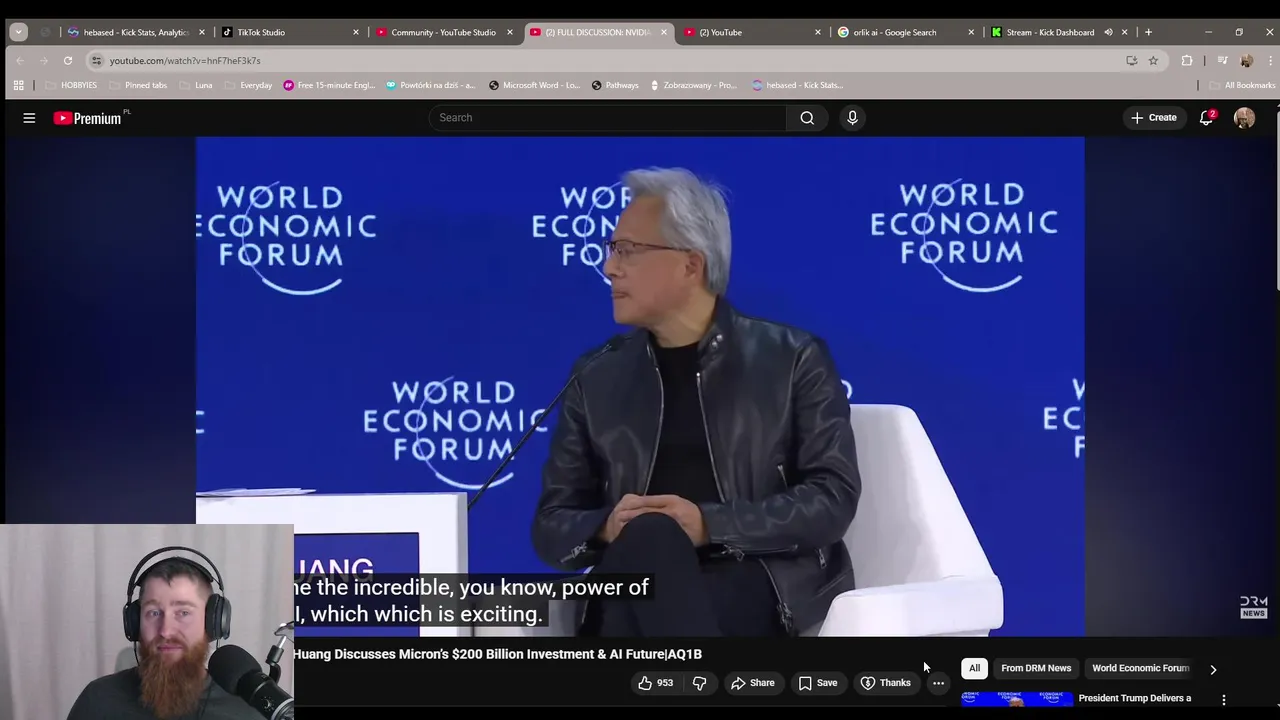1280x720 pixels.
Task: Open the media control icon in Chrome toolbar
Action: tap(1222, 60)
